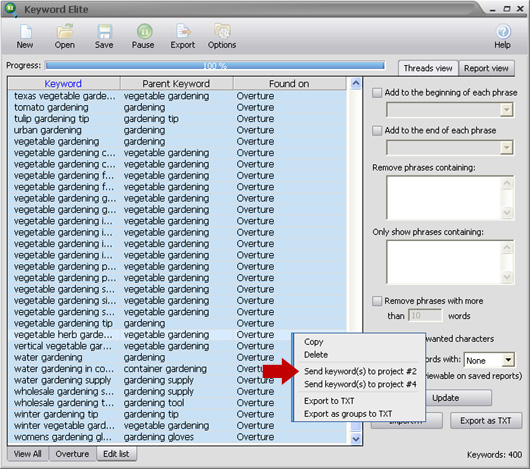Screen dimensions: 530x469
Task: Click the Keywords: 400 status text
Action: click(495, 455)
